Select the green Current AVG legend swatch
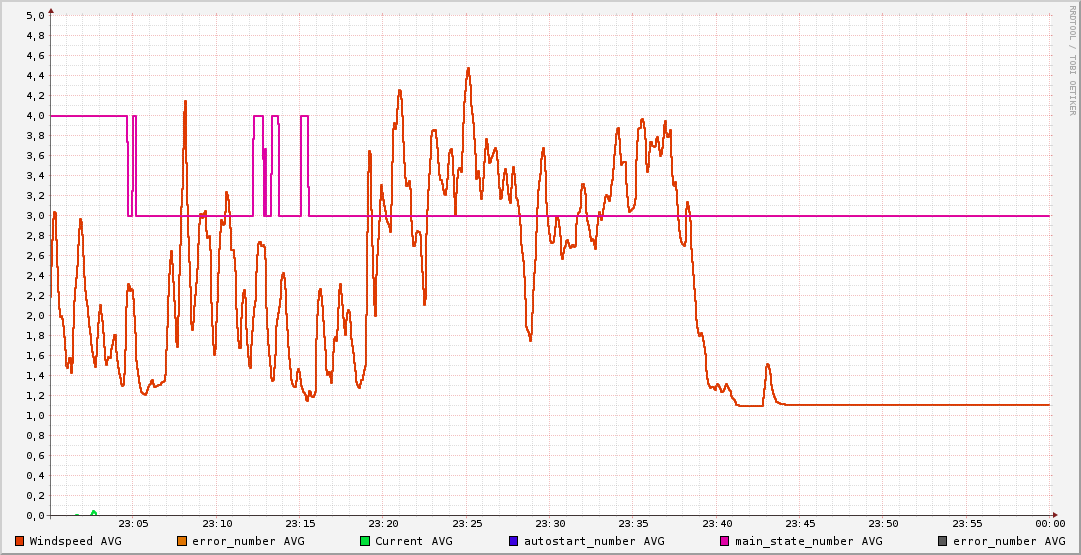Screen dimensions: 1081x555 pos(365,541)
